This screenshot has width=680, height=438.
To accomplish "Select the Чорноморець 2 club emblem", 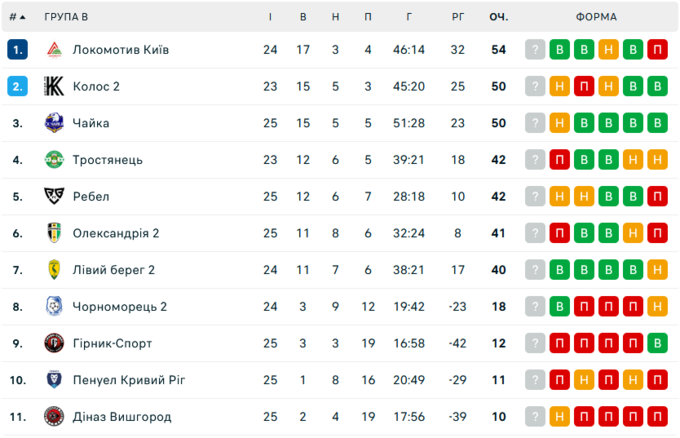I will pos(54,307).
